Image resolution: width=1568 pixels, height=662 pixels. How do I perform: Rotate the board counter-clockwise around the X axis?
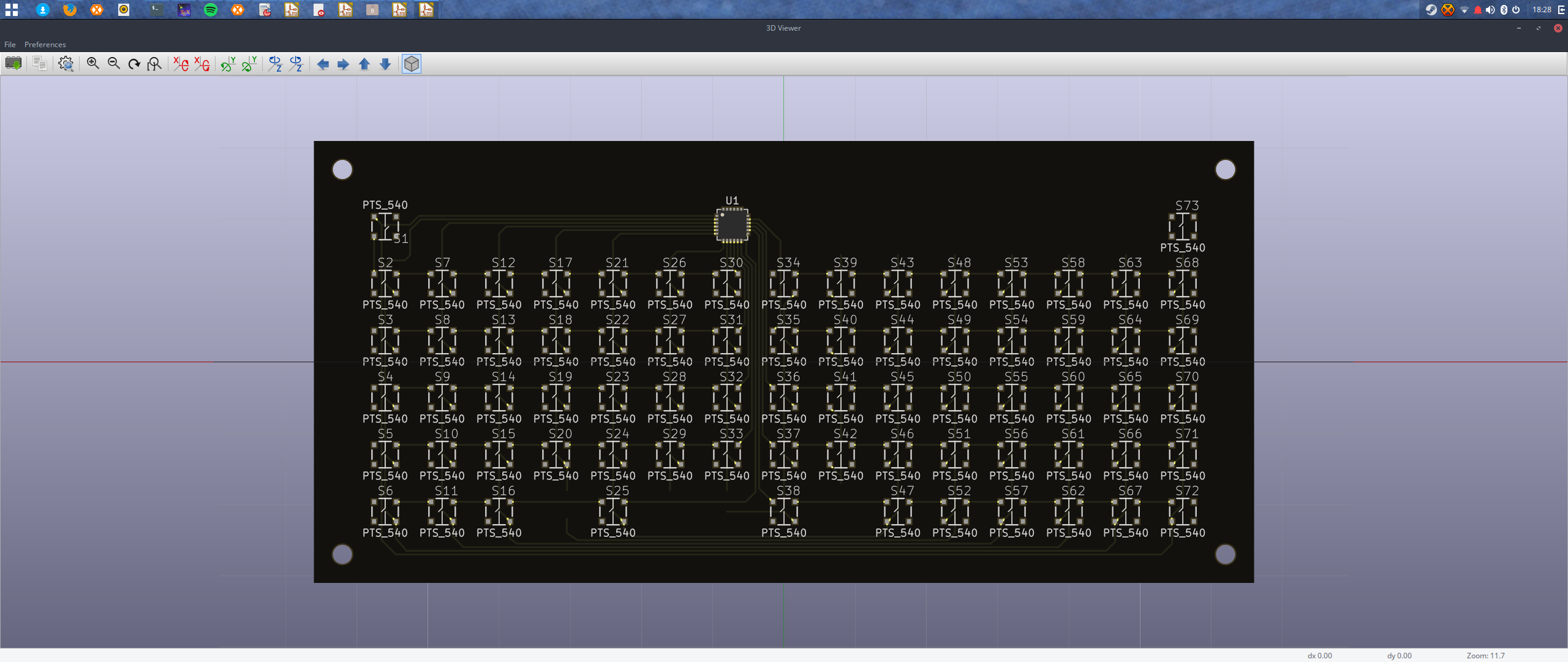tap(202, 64)
